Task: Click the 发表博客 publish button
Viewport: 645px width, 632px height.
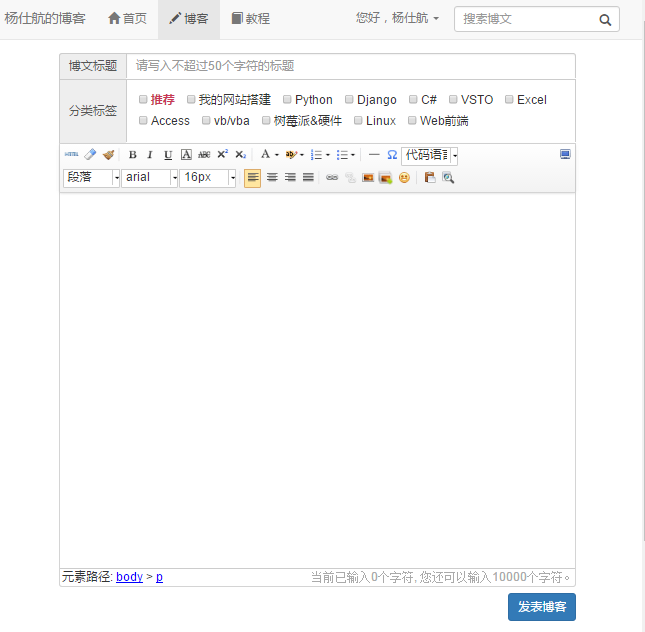Action: click(x=542, y=606)
